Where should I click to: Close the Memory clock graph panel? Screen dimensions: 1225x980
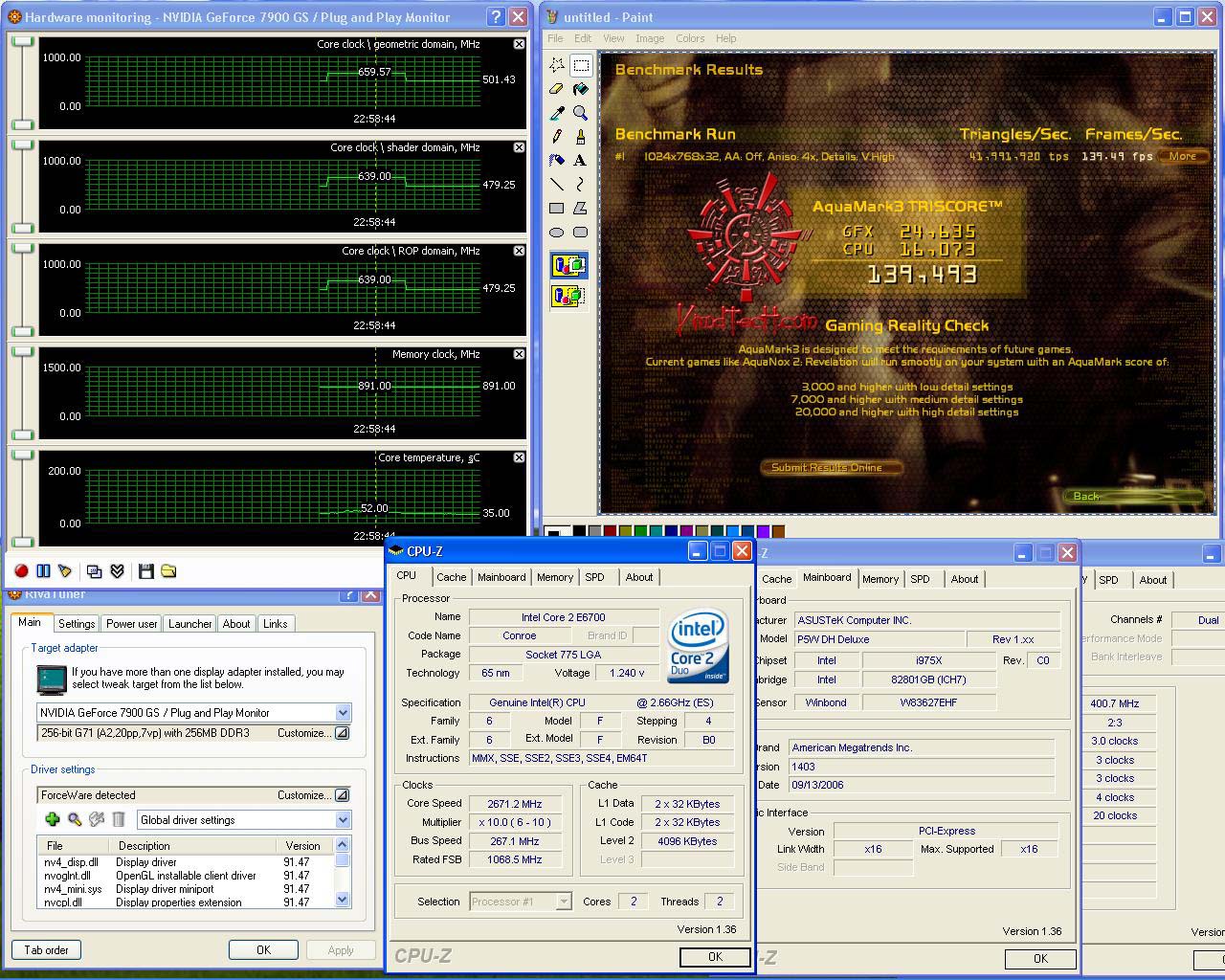519,354
